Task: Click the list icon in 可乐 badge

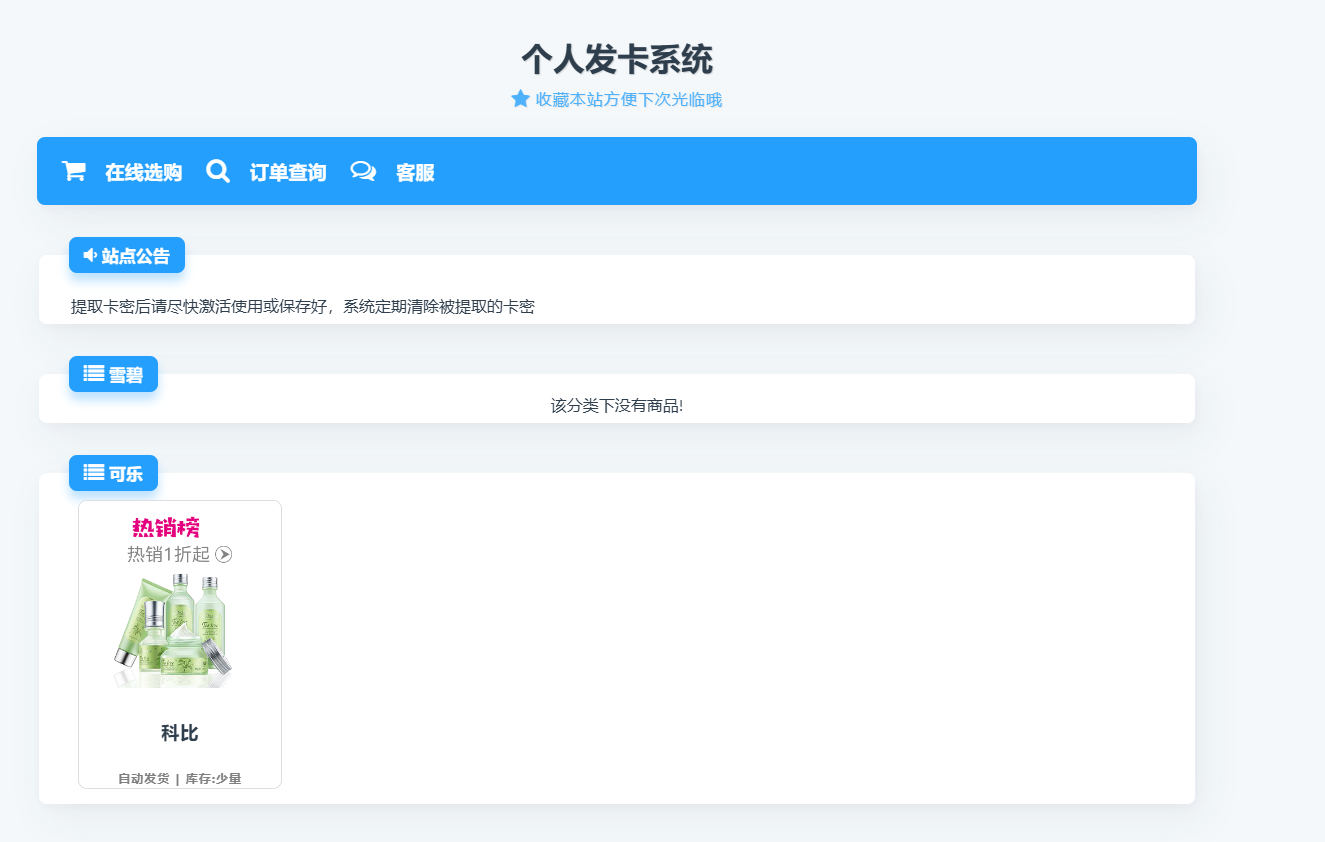Action: 94,473
